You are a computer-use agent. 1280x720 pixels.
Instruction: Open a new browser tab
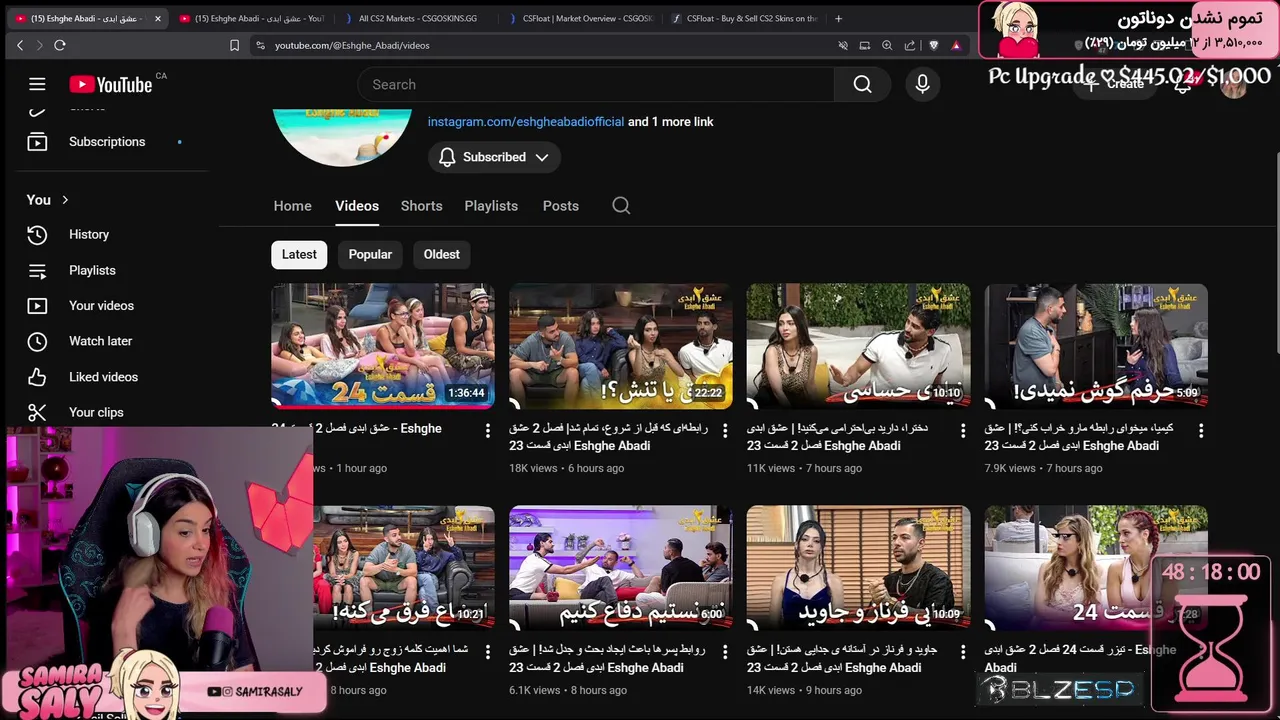coord(838,18)
